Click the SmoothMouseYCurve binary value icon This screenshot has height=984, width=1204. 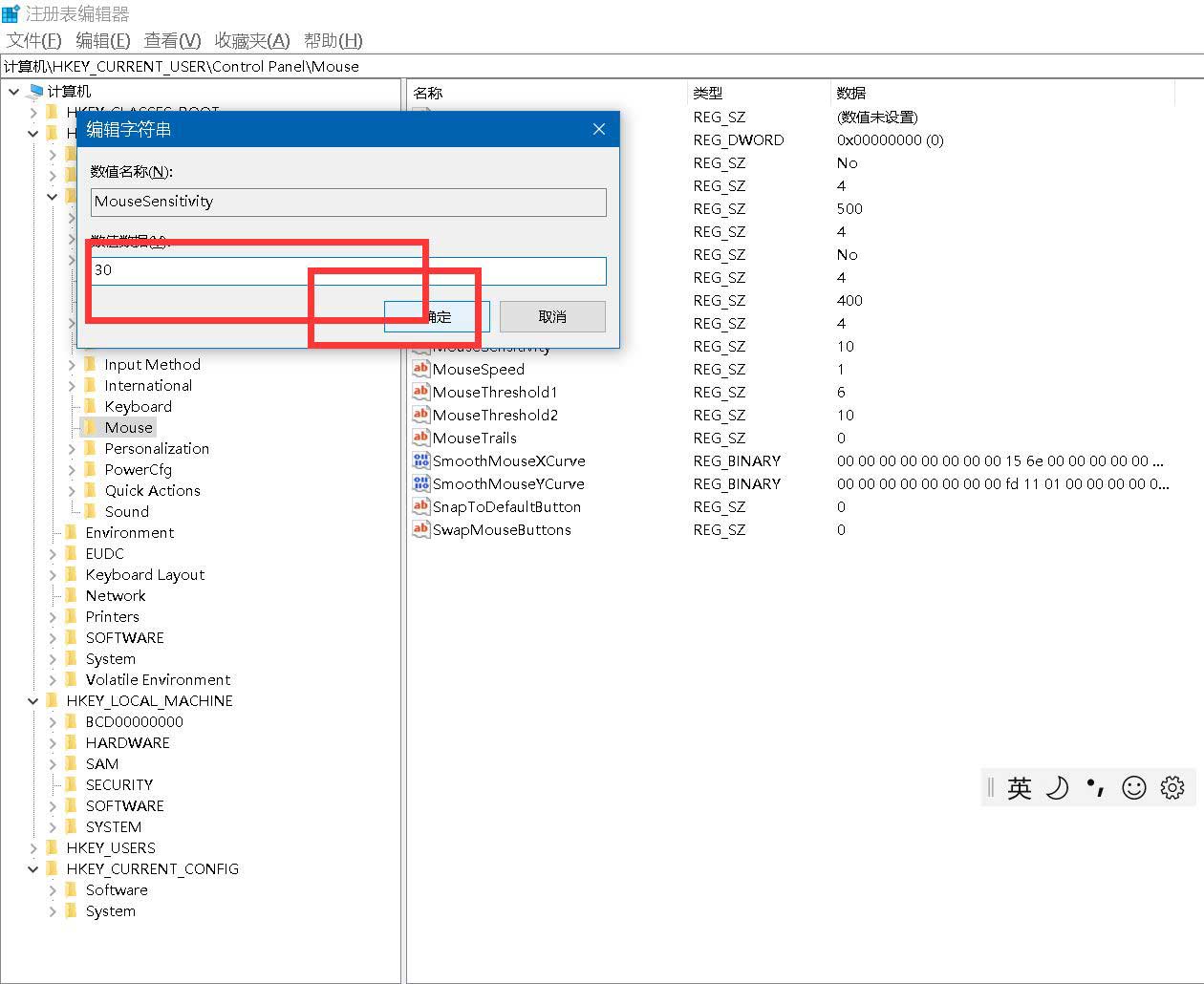tap(420, 483)
